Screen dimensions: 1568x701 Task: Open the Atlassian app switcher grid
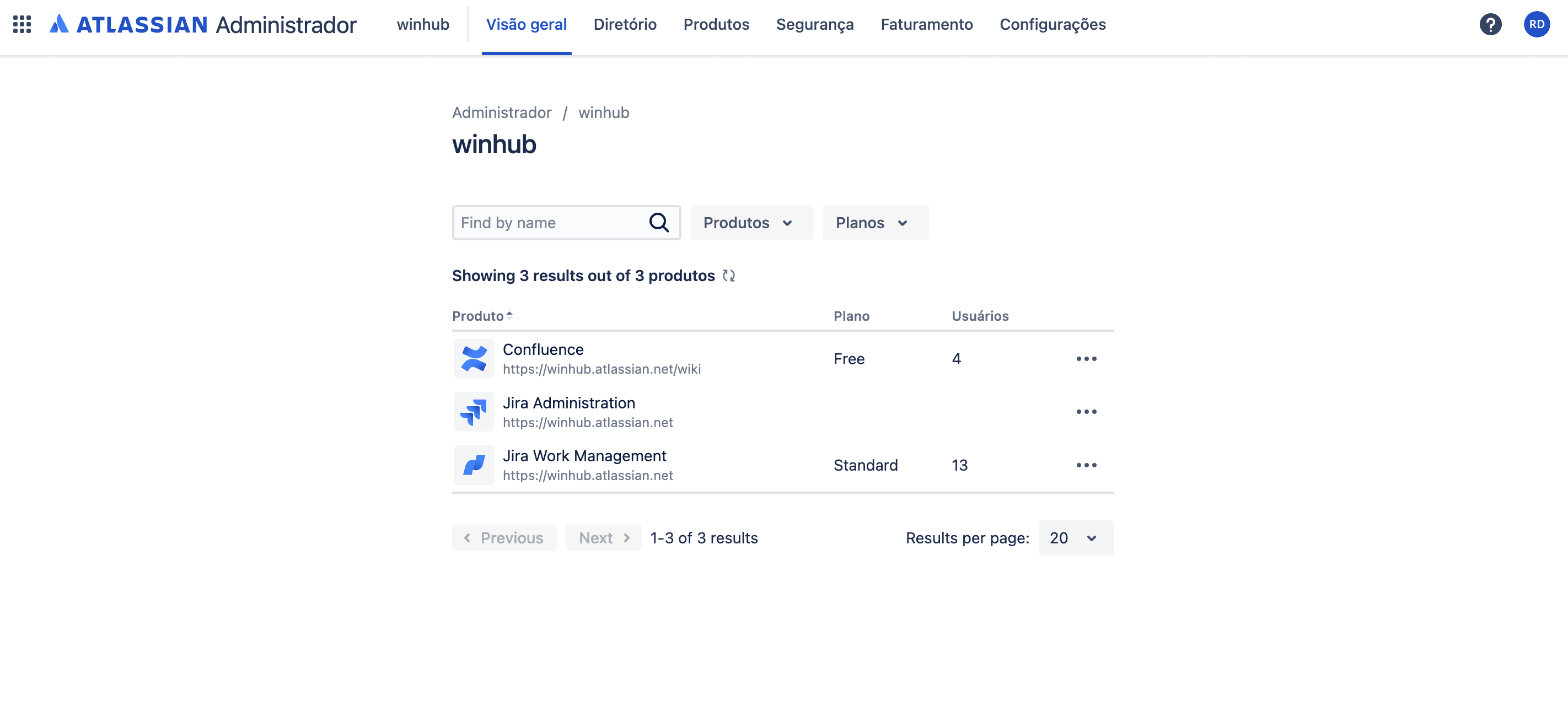pos(23,24)
